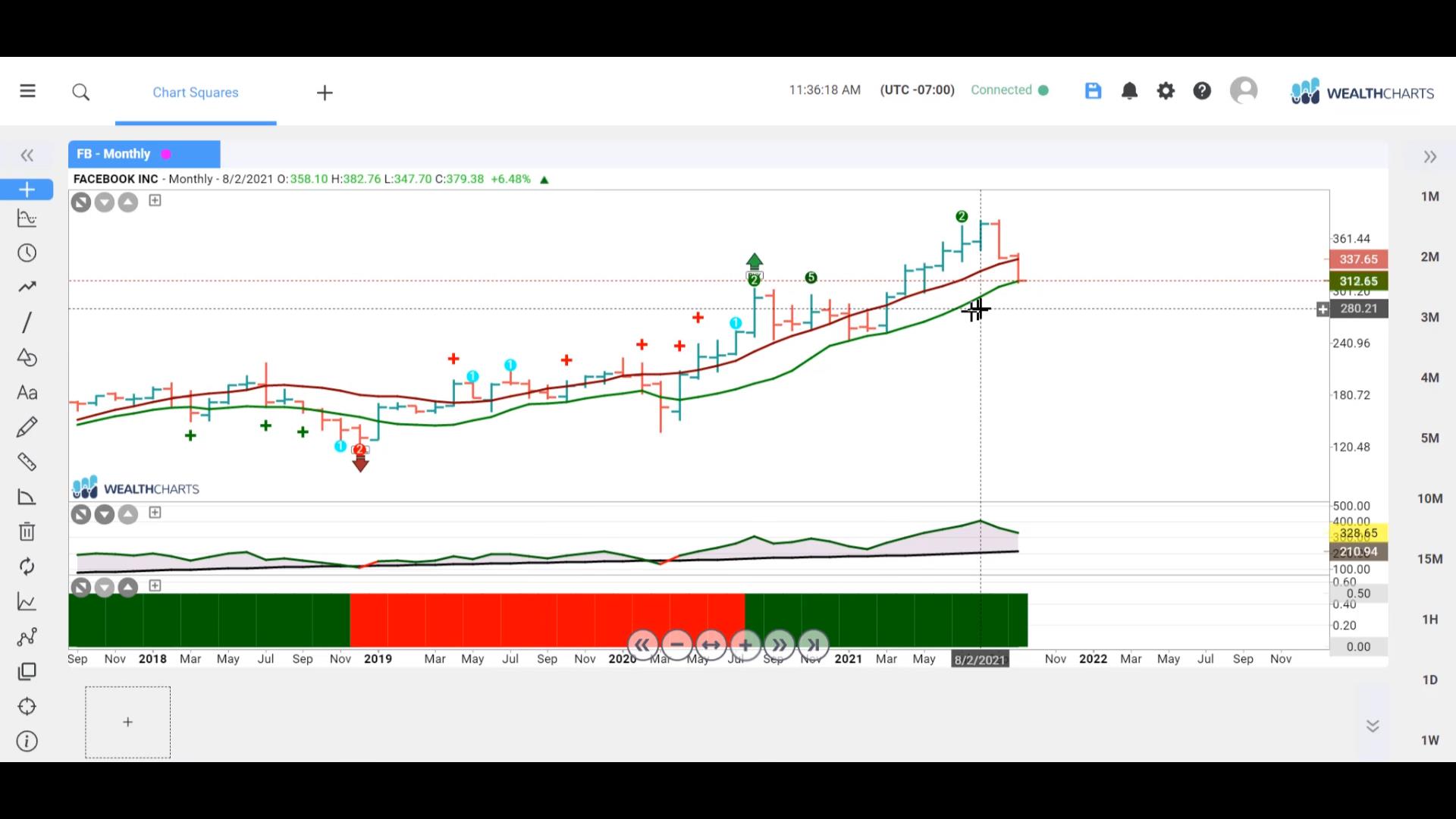
Task: Open the info circle icon
Action: click(27, 742)
